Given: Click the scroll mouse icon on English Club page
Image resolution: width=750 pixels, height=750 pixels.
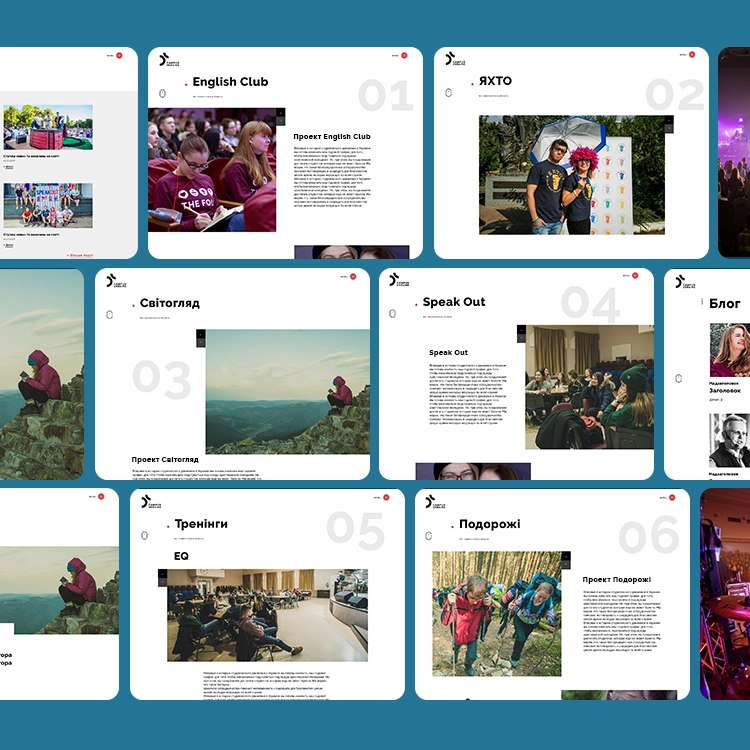Looking at the screenshot, I should (x=162, y=95).
